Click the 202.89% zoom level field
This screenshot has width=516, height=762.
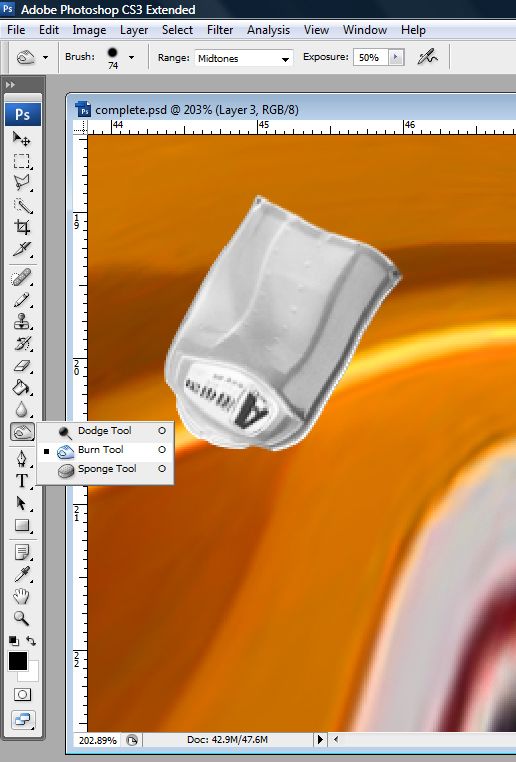click(x=97, y=740)
